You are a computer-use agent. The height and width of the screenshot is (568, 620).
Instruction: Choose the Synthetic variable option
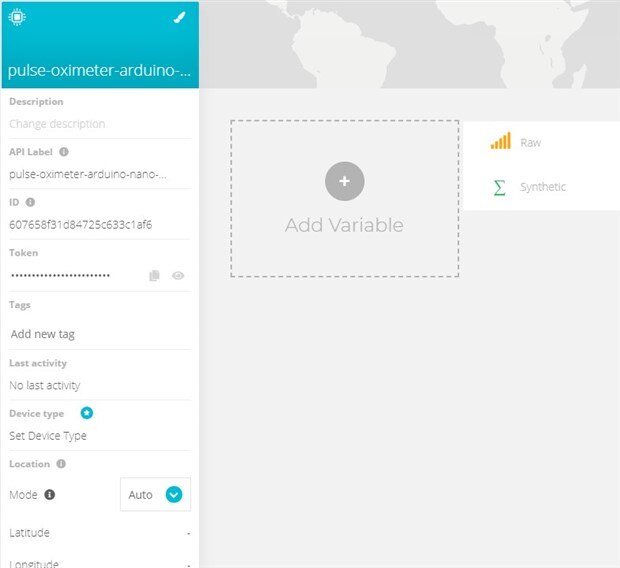pyautogui.click(x=541, y=187)
